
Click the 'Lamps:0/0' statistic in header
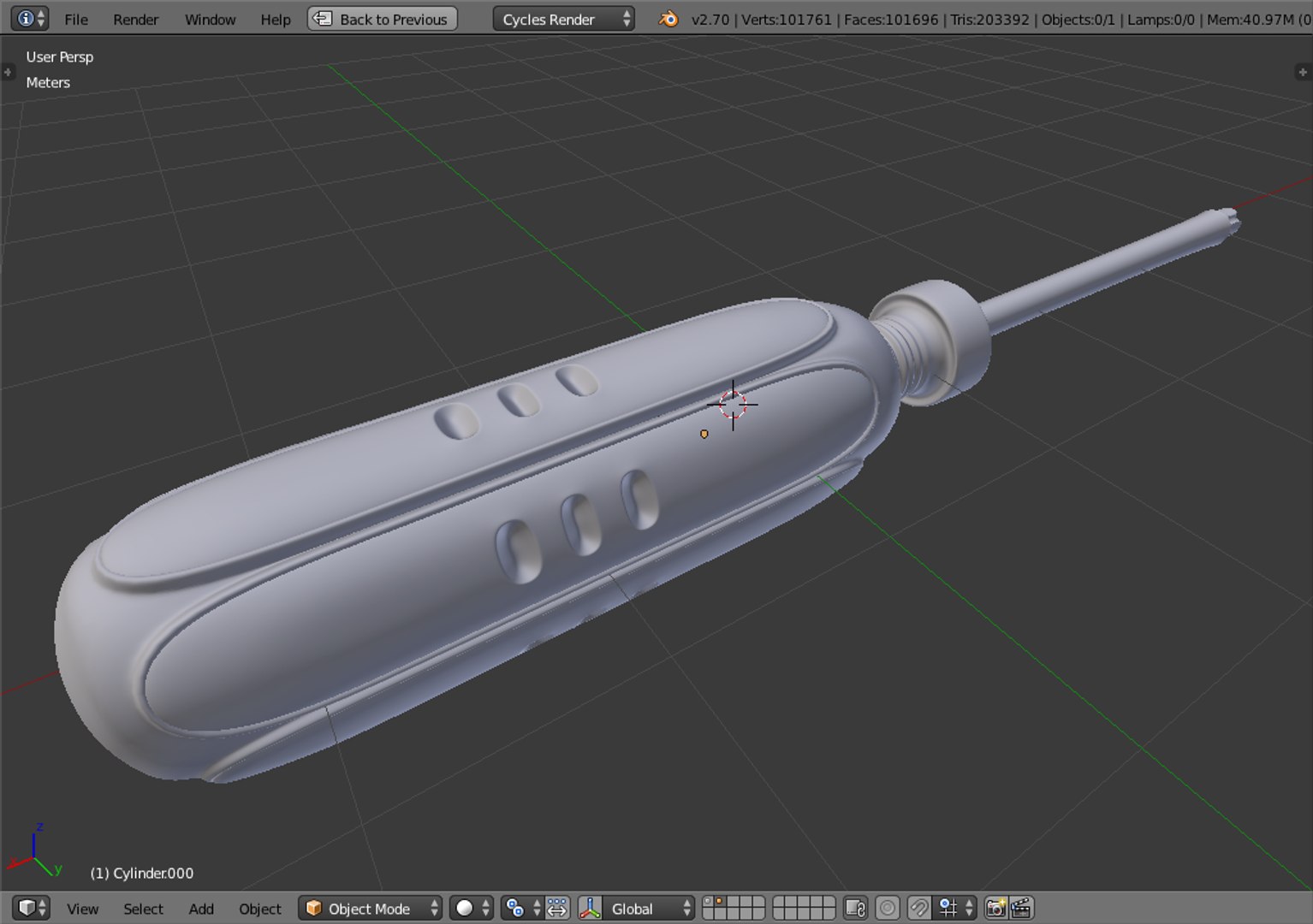point(1161,19)
